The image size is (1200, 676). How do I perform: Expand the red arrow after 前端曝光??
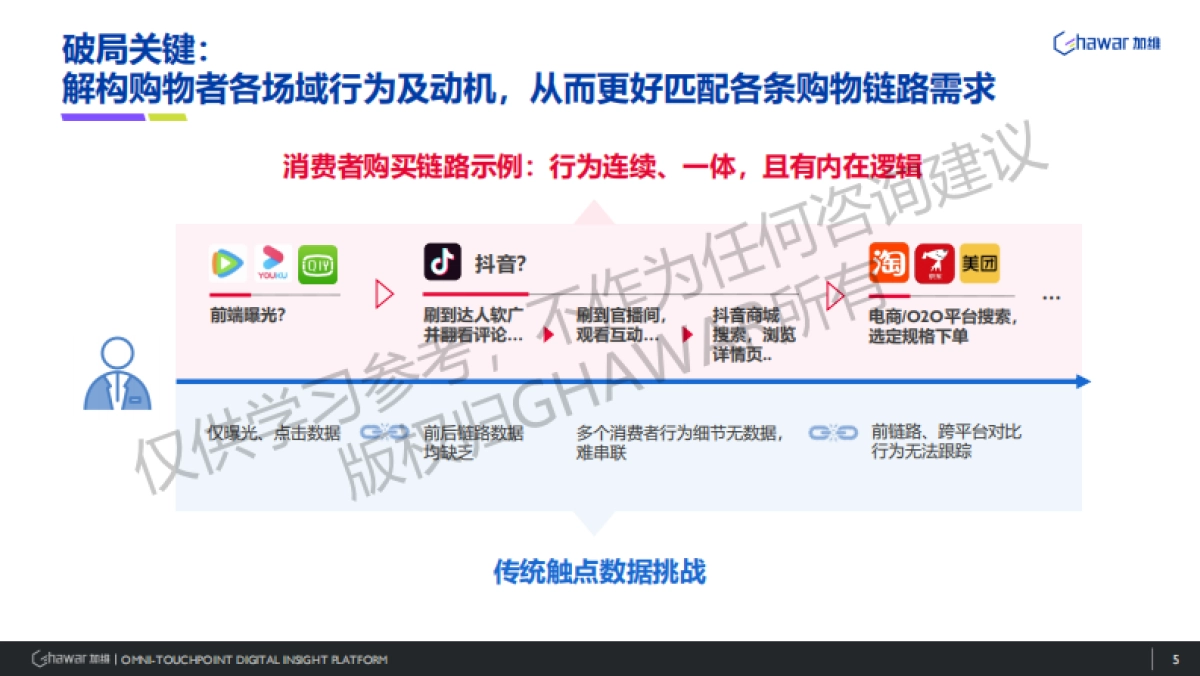pyautogui.click(x=385, y=295)
